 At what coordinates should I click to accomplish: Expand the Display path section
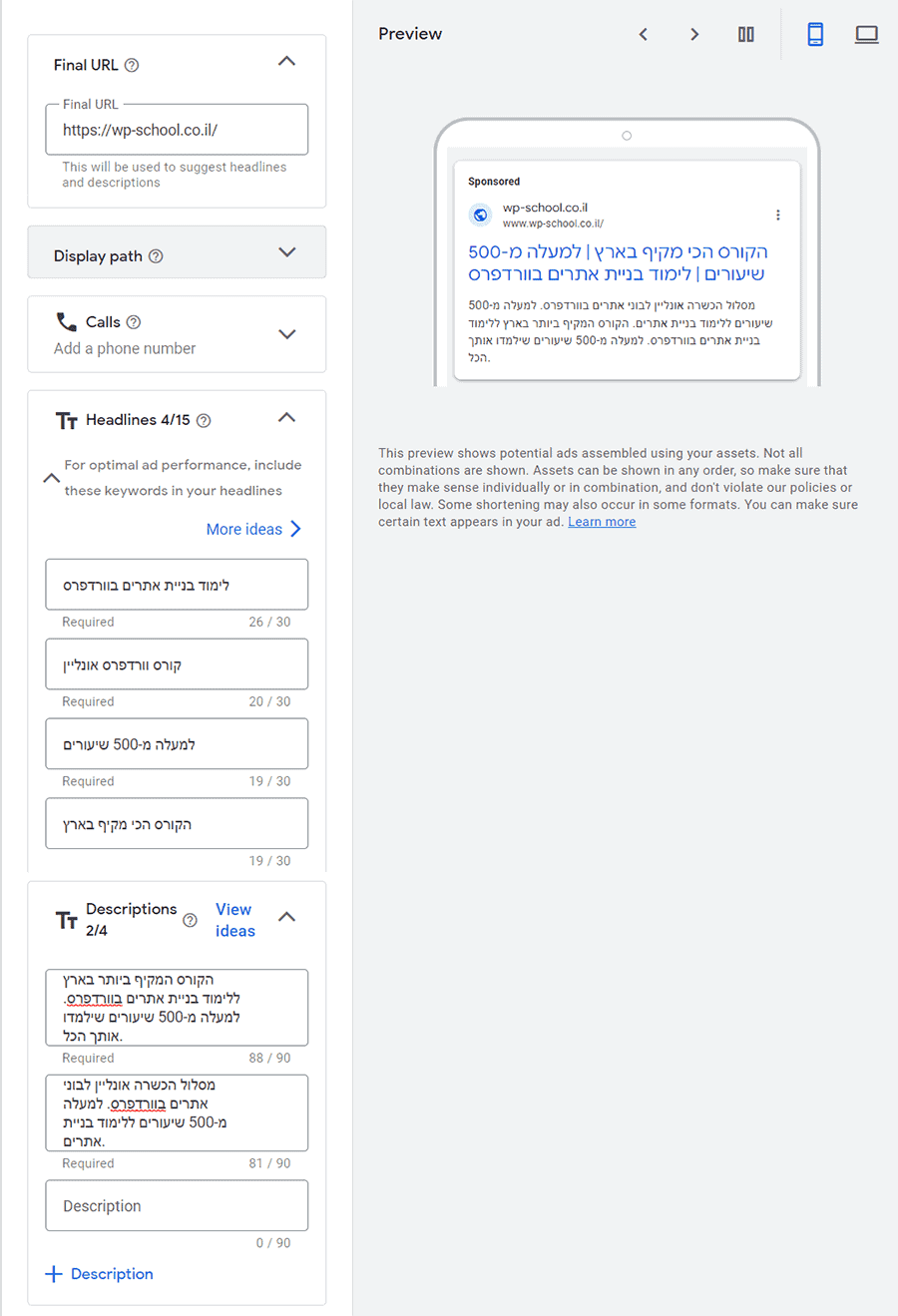coord(287,252)
